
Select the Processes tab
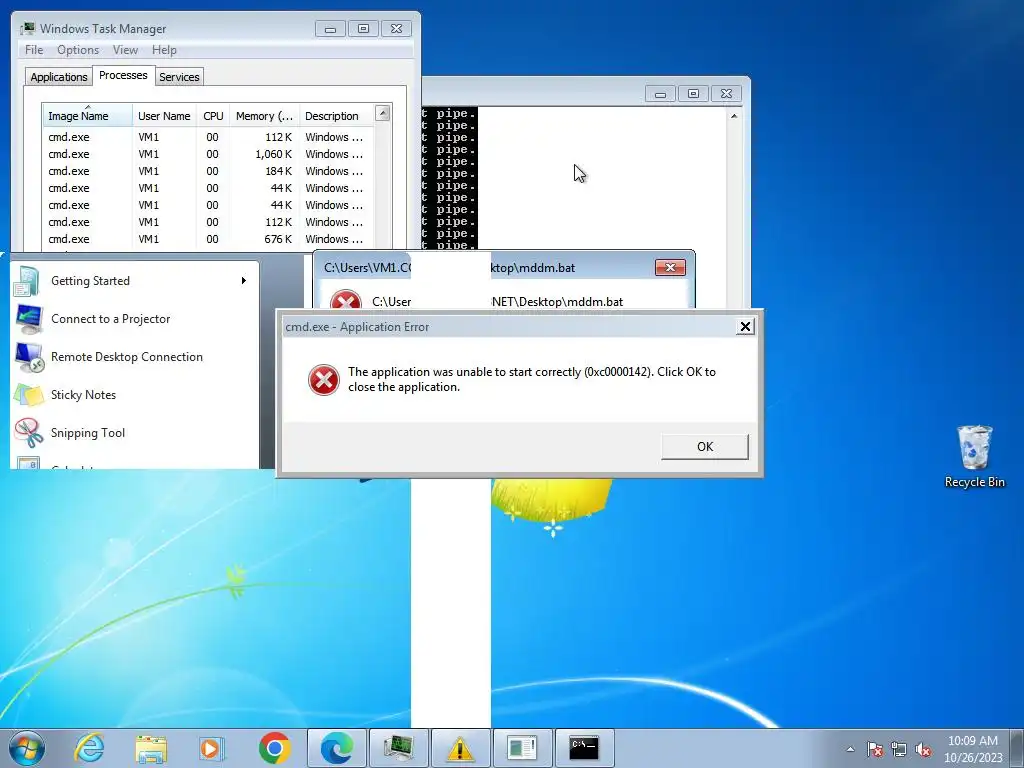123,75
